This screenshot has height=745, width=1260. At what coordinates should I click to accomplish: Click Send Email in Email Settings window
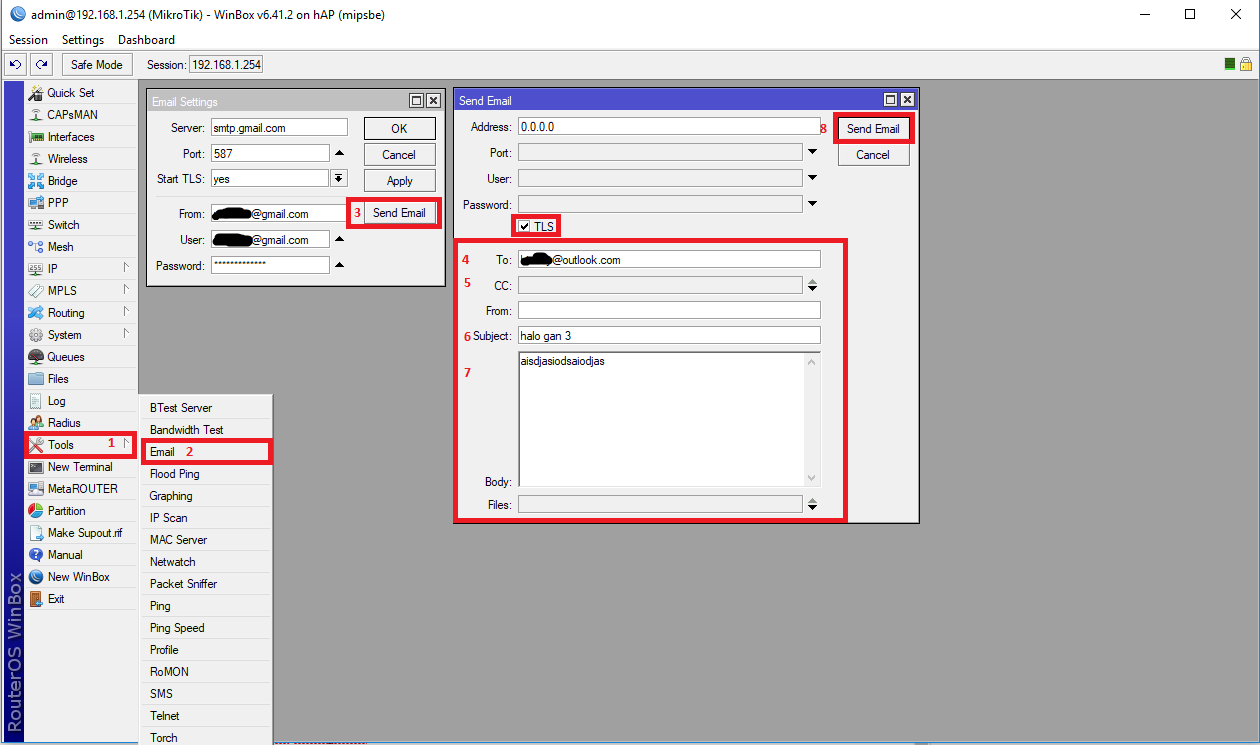click(x=399, y=213)
